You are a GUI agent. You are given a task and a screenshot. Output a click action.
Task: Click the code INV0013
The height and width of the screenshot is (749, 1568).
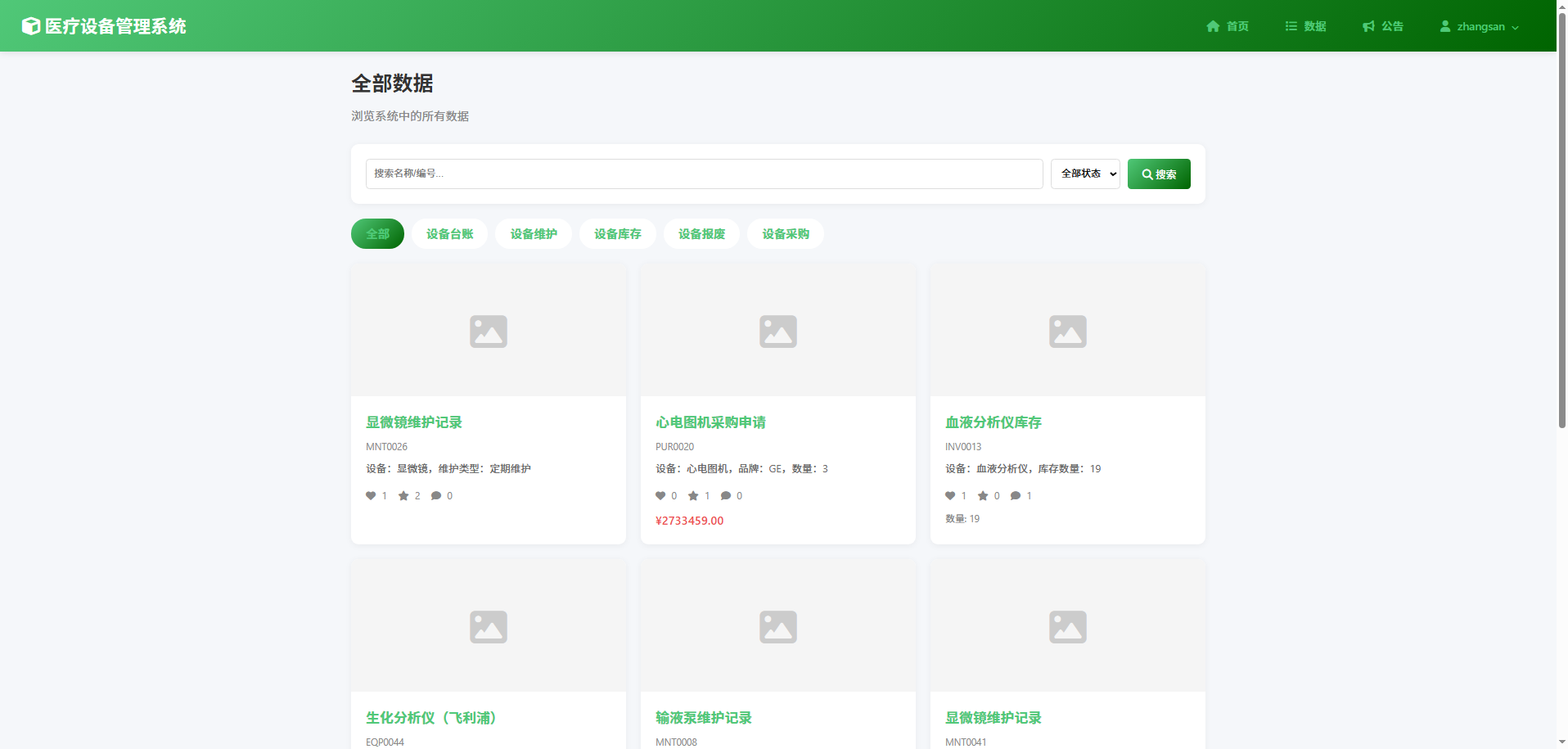click(x=963, y=447)
